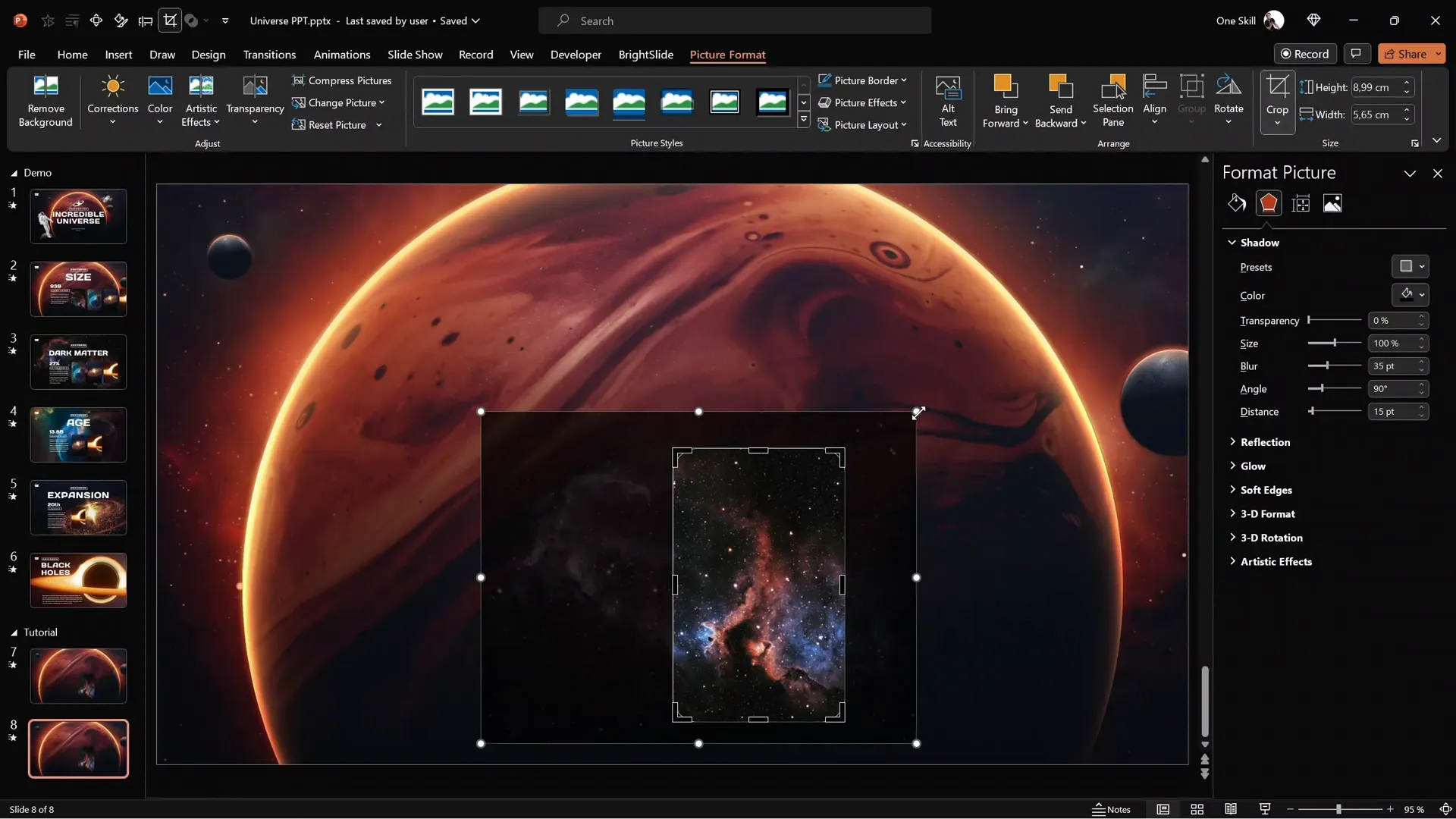Fit slide to current window

click(x=1445, y=809)
